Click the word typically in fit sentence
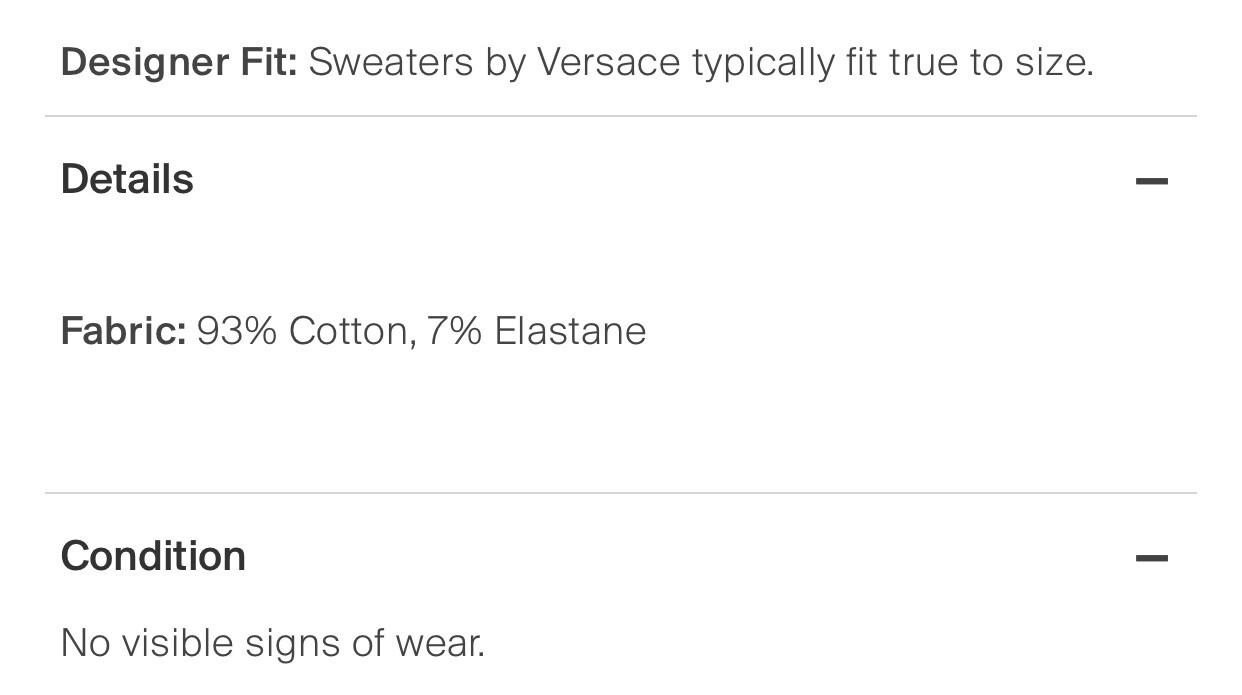The height and width of the screenshot is (695, 1242). pos(762,63)
